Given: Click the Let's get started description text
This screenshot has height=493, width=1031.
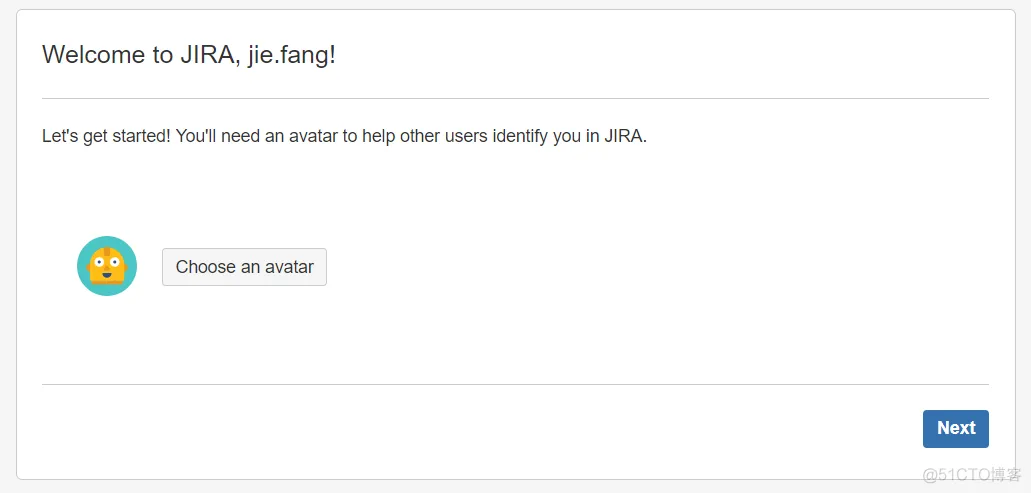Looking at the screenshot, I should [345, 137].
